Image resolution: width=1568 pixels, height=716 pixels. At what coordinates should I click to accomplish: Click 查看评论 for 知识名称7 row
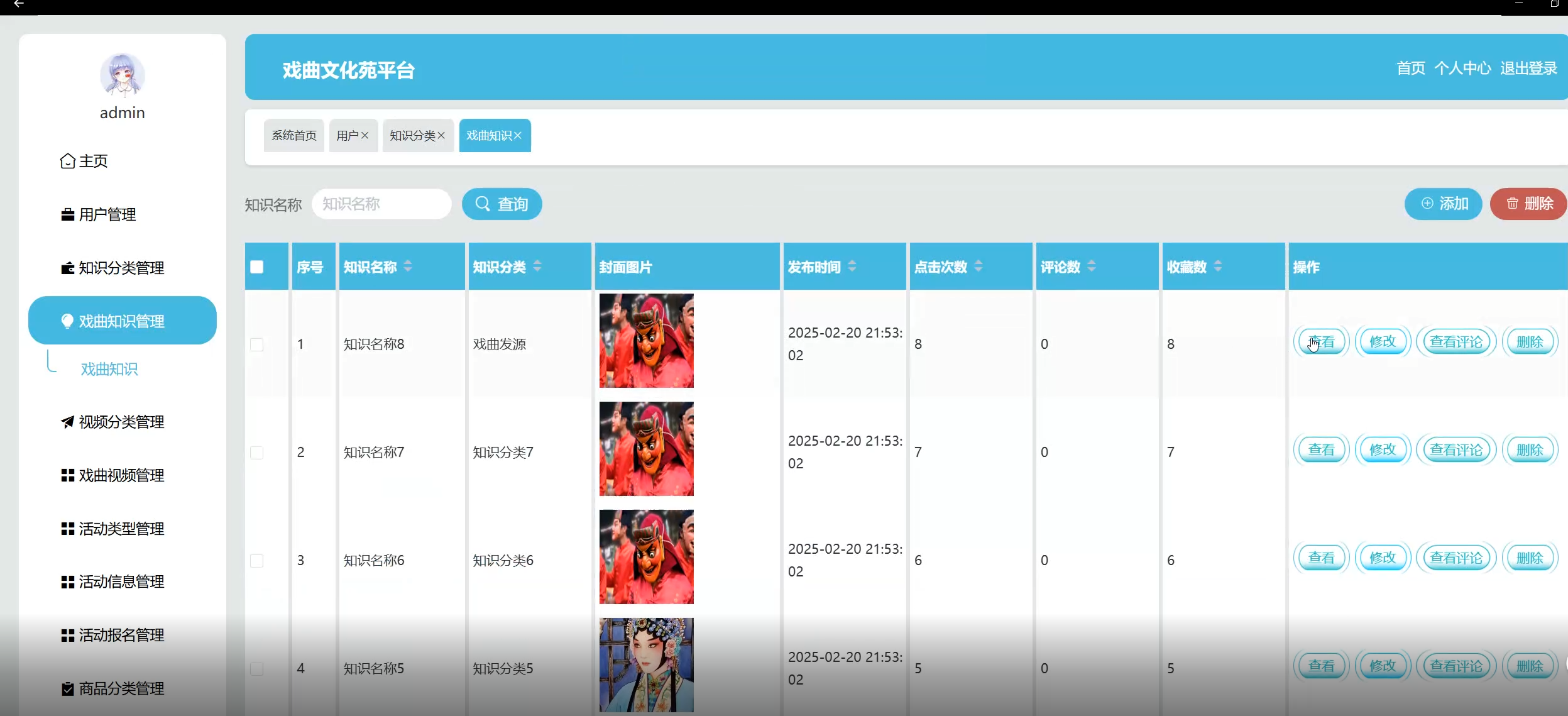[1456, 450]
